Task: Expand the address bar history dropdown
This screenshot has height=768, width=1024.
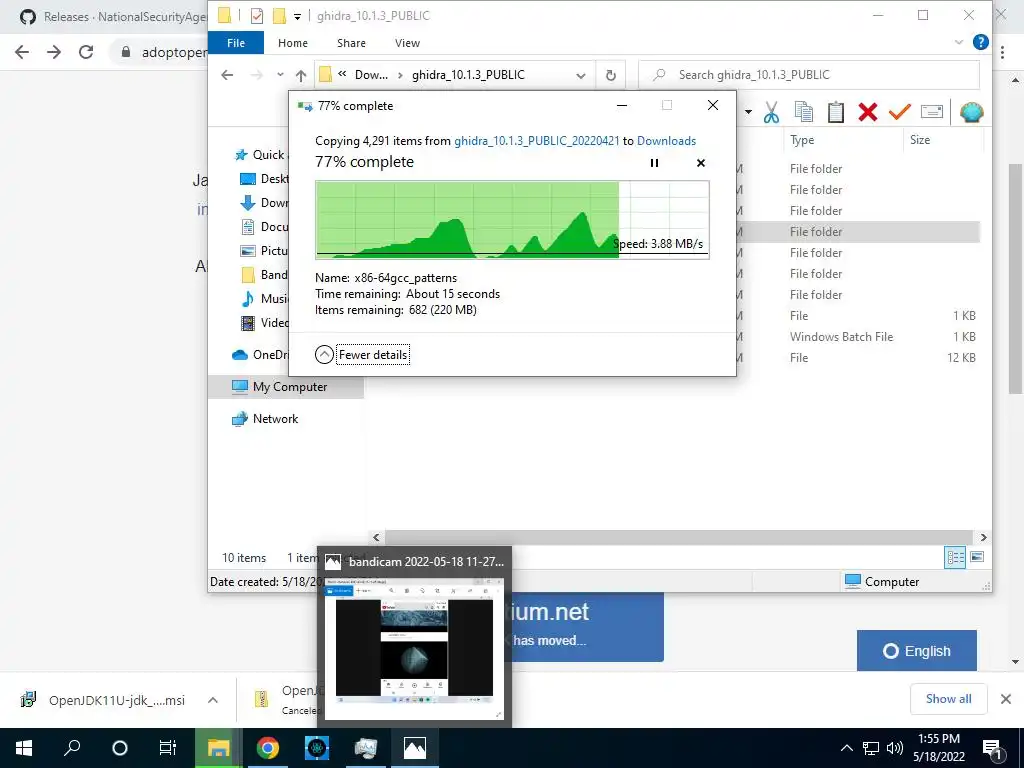Action: 581,76
